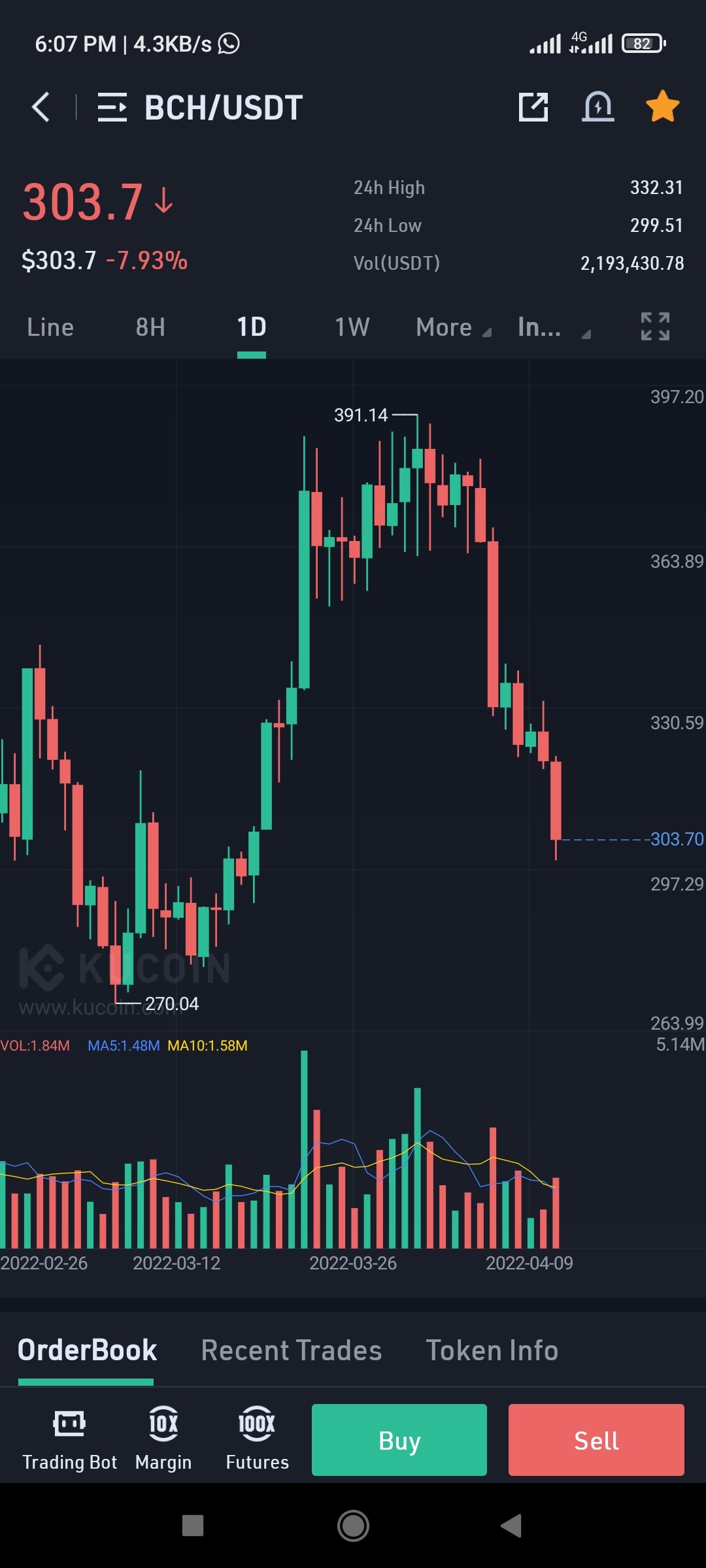Open the Token Info tab
The height and width of the screenshot is (1568, 706).
point(492,1350)
